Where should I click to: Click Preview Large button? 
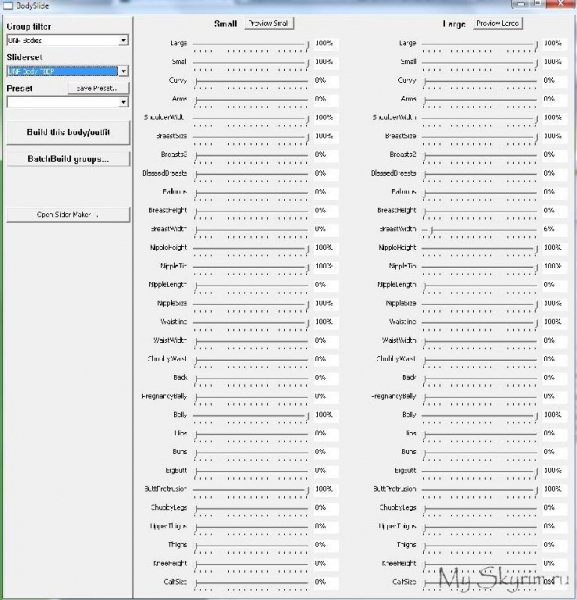coord(497,23)
